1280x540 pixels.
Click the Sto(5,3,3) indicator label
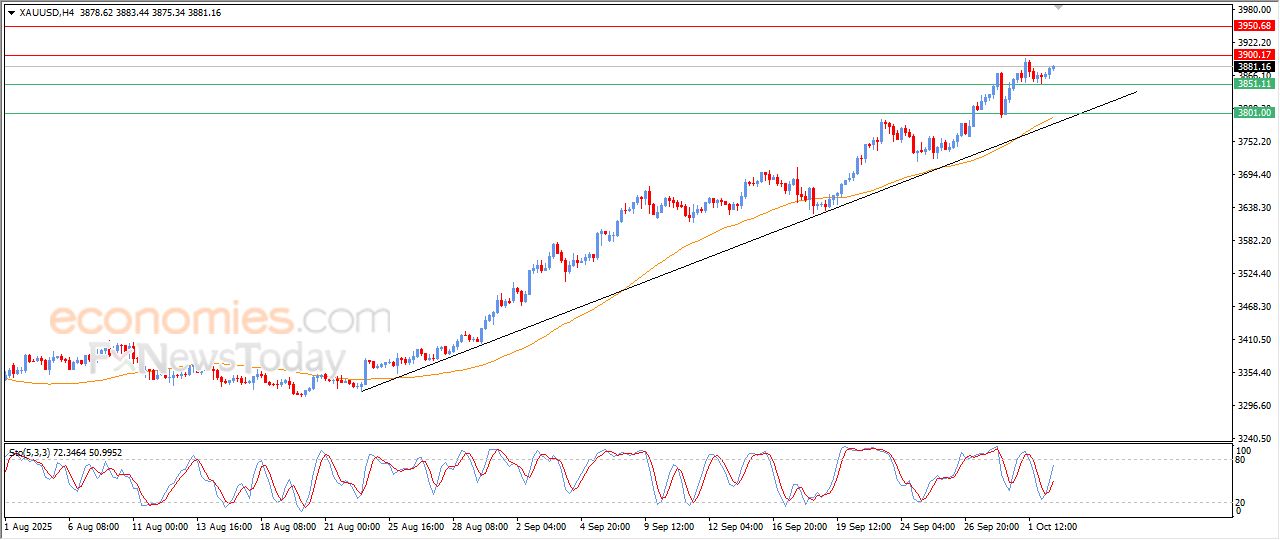tap(31, 453)
